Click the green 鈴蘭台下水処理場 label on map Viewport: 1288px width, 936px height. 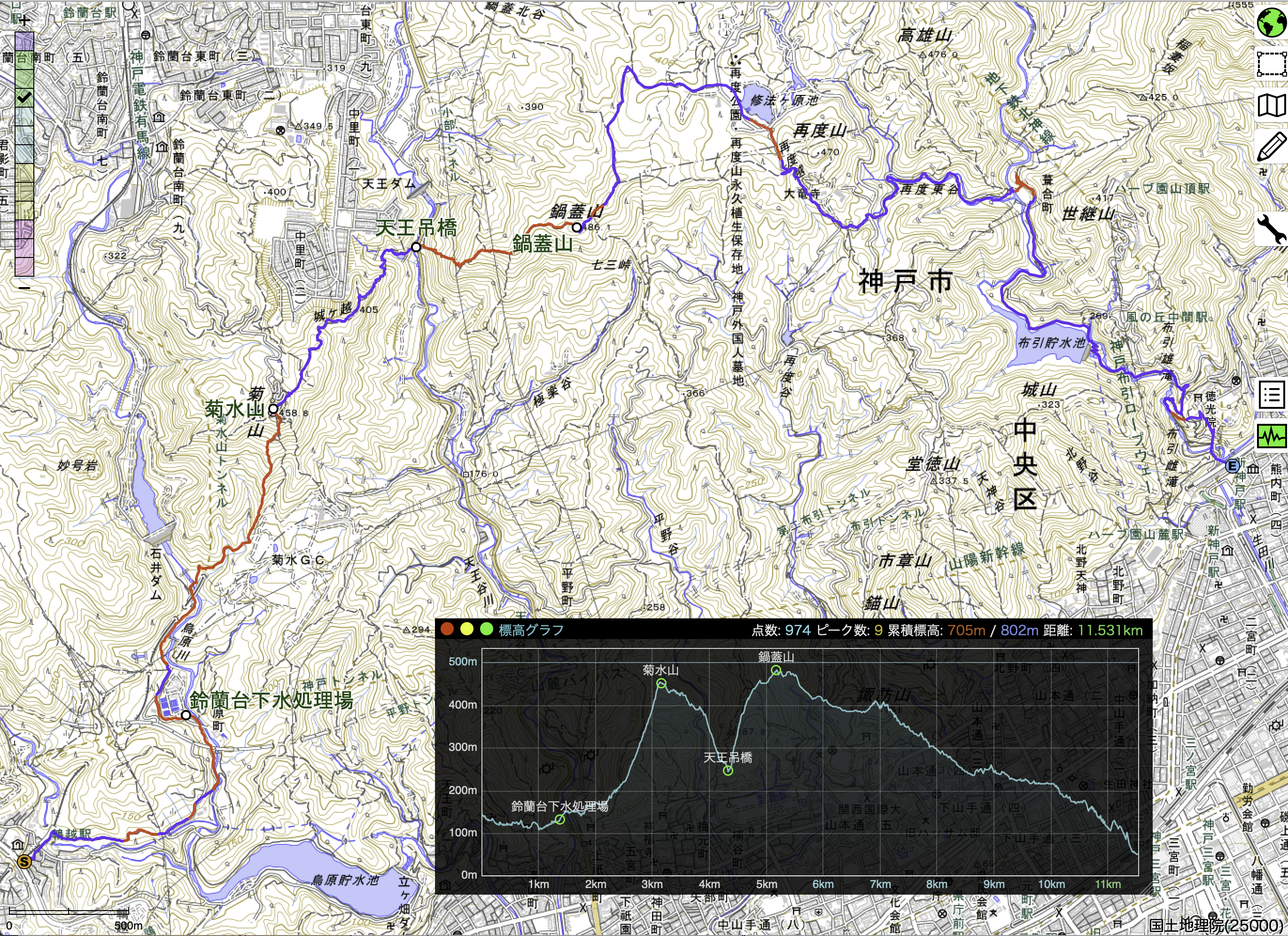(272, 700)
